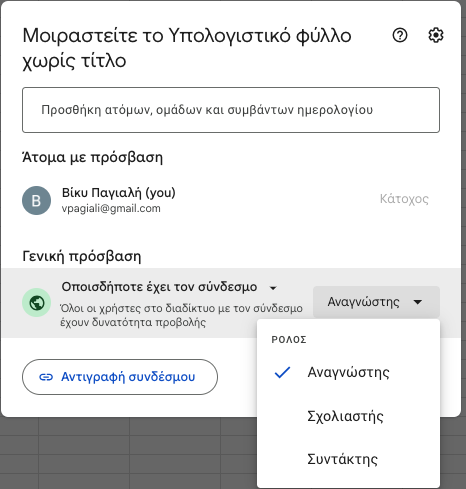Focus the Προσθήκη ατόμων input field

(x=231, y=110)
